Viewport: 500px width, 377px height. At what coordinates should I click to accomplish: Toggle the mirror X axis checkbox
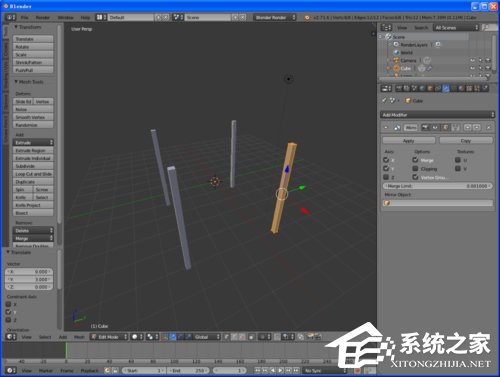click(x=386, y=160)
